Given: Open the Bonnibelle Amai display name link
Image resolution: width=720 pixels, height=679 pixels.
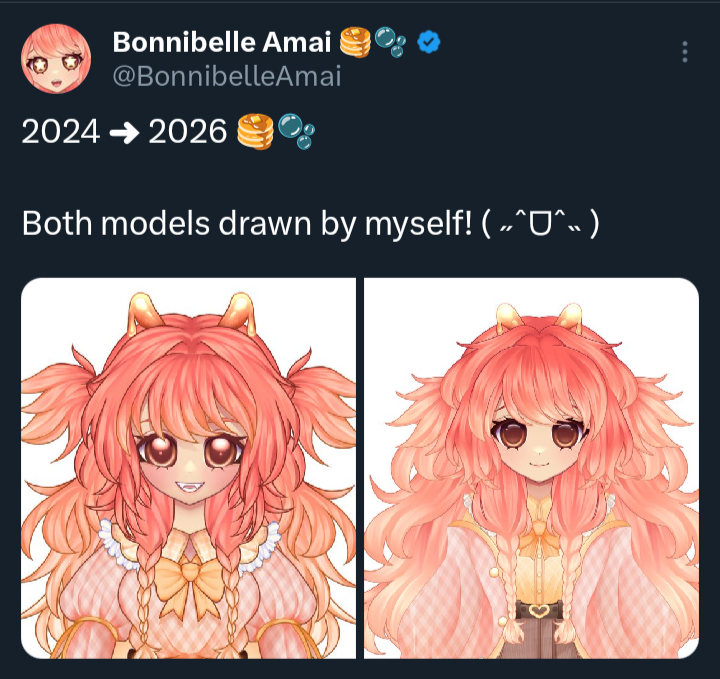Looking at the screenshot, I should click(x=222, y=42).
